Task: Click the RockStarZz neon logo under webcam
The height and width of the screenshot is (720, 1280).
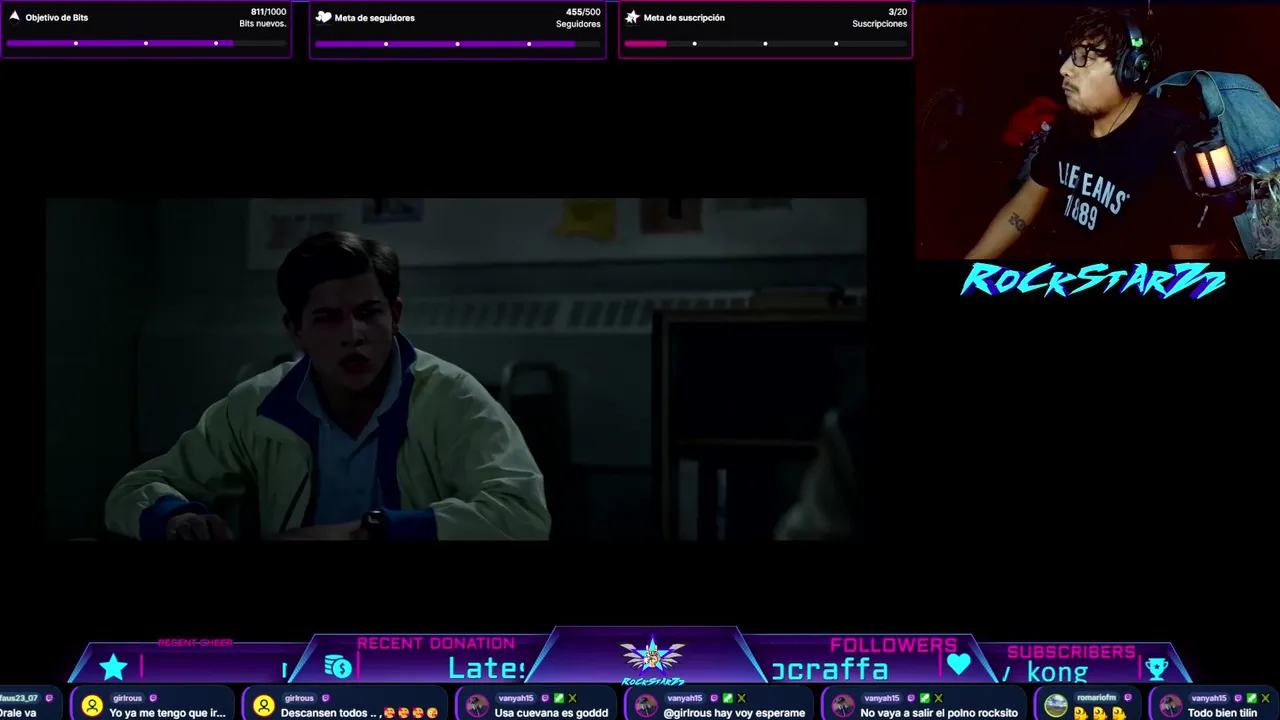Action: 1093,281
